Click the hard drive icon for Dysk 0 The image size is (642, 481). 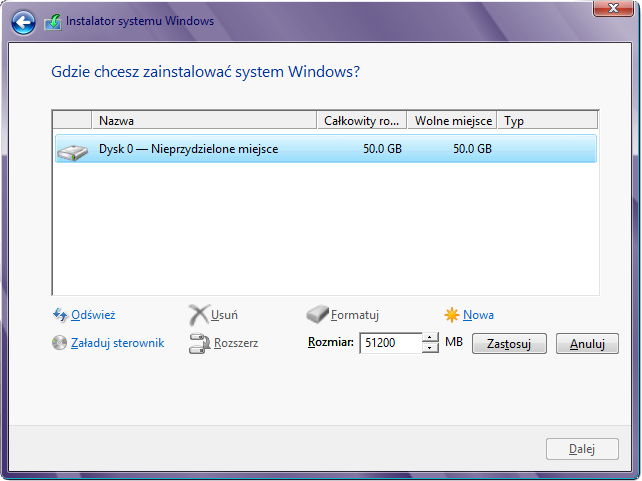[72, 152]
